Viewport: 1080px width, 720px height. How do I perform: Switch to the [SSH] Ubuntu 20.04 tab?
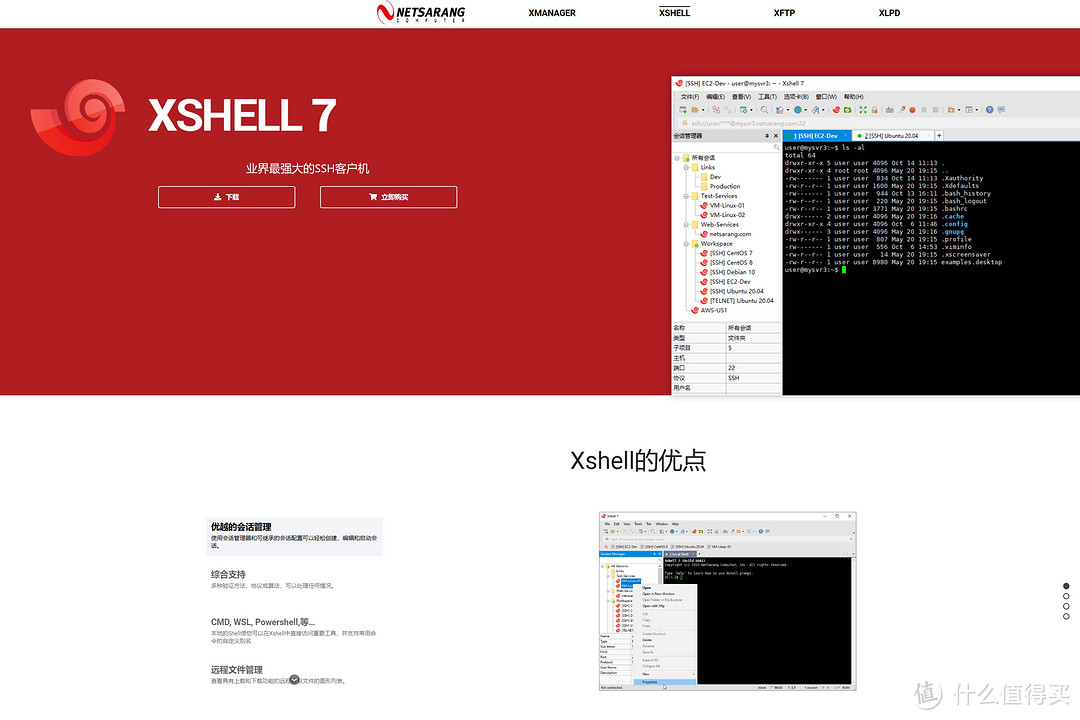pos(891,136)
